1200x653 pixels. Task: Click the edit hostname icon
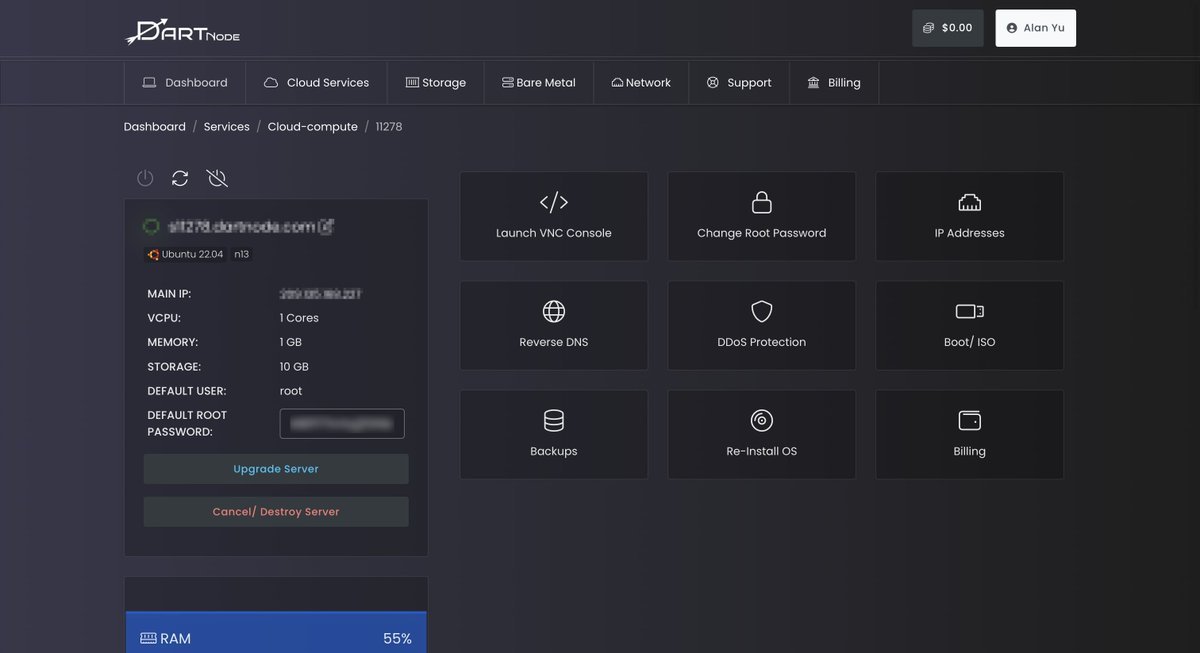click(x=325, y=227)
